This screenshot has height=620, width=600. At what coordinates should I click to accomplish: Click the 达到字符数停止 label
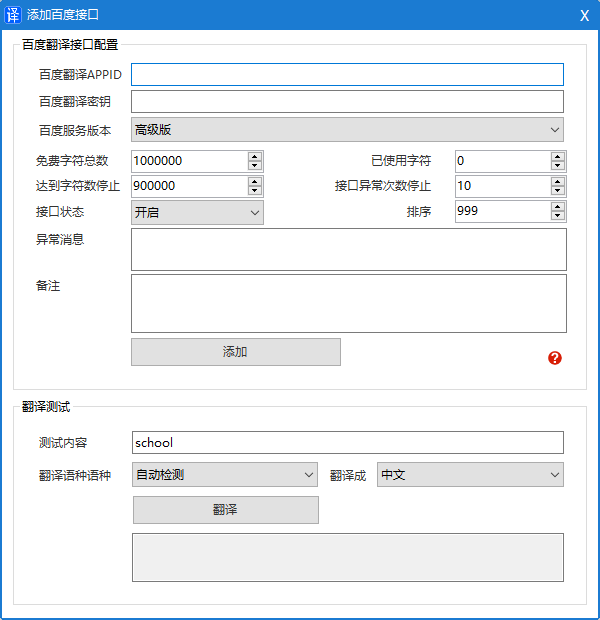click(x=78, y=185)
